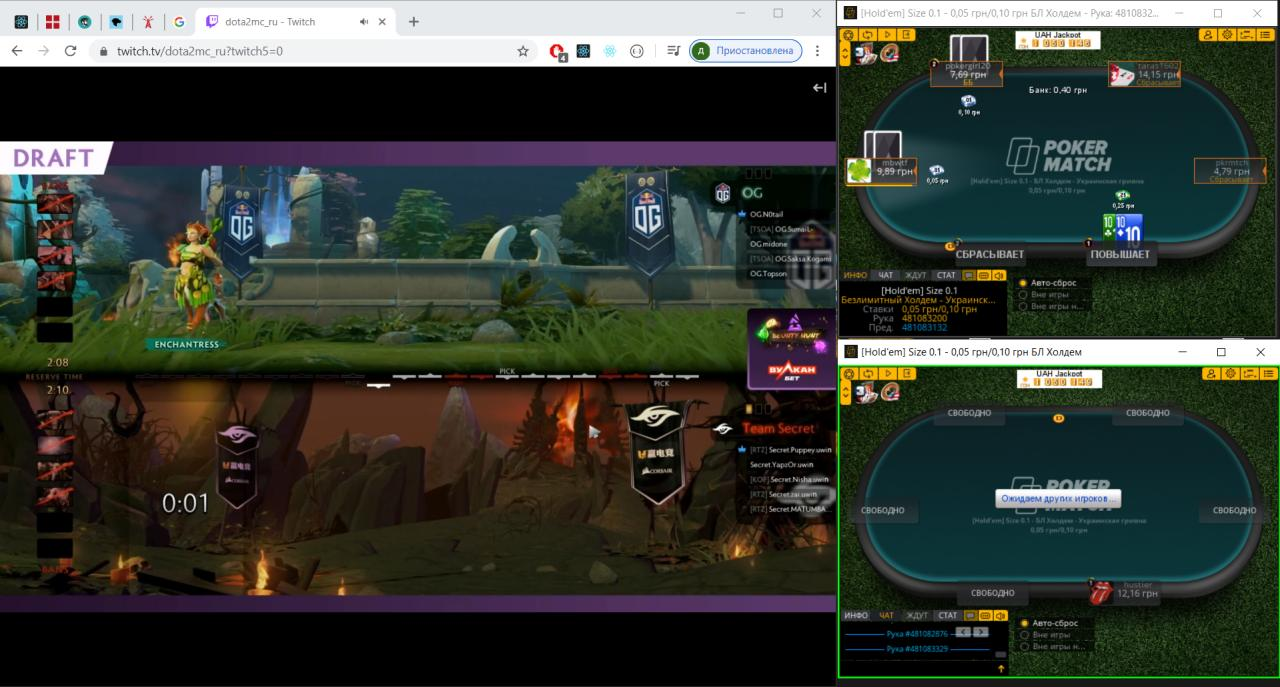Expand toolbar chevrons in top poker table
Viewport: 1280px width, 687px height.
click(847, 53)
